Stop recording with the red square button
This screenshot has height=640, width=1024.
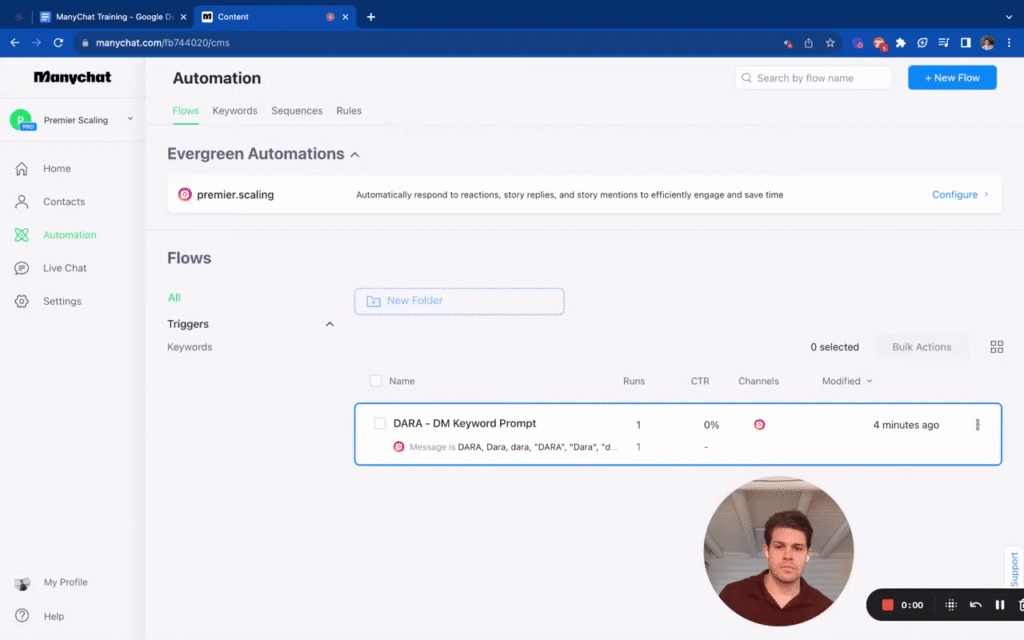pos(887,605)
